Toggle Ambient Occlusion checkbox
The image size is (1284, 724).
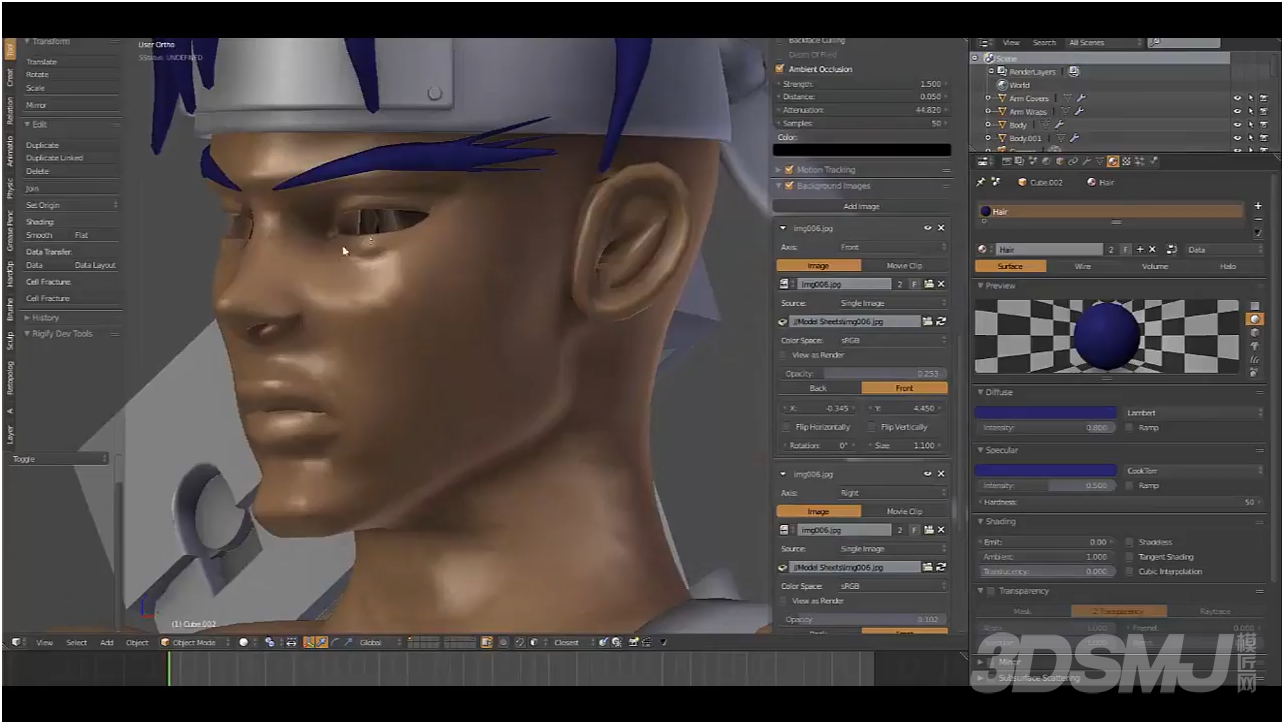[x=780, y=69]
